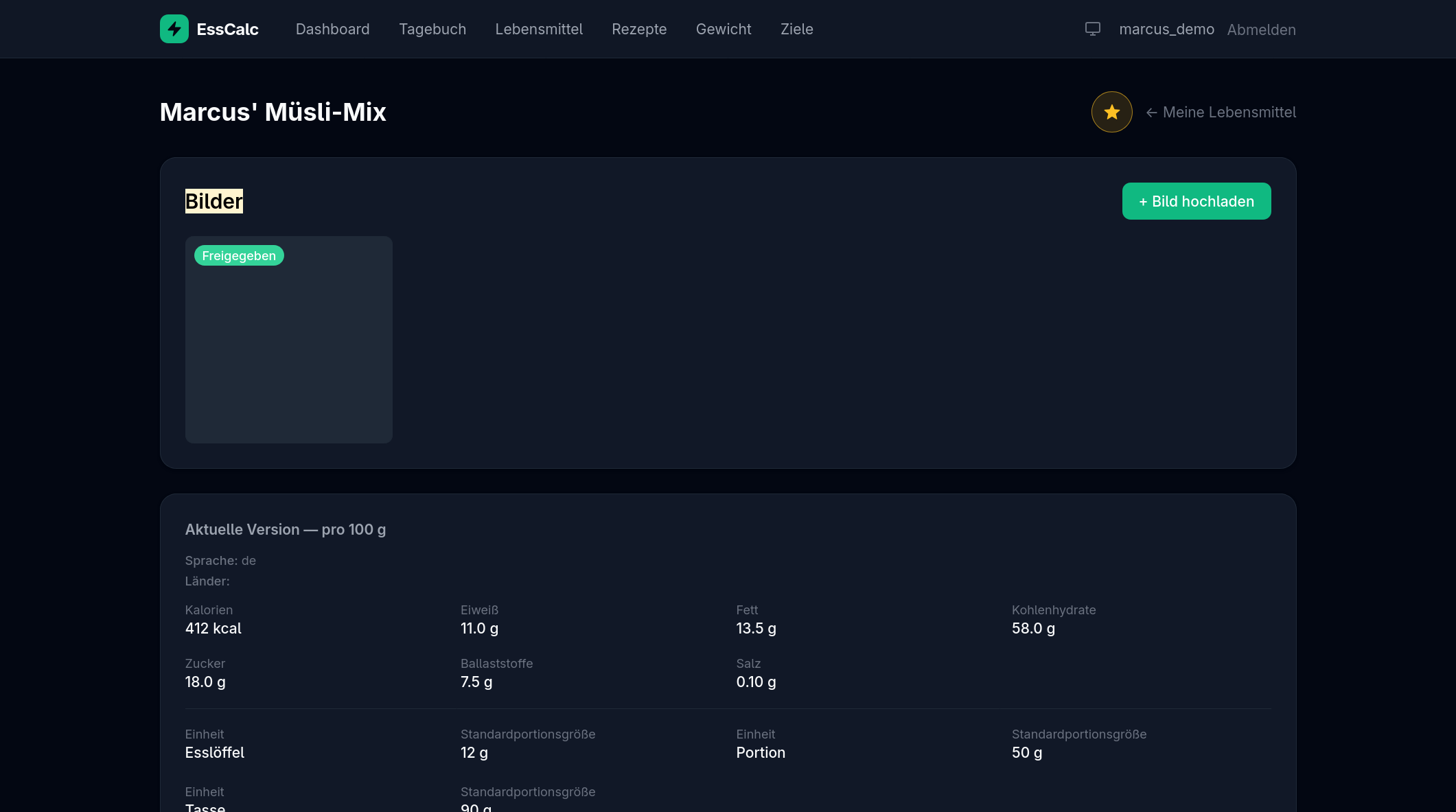Image resolution: width=1456 pixels, height=812 pixels.
Task: Click the Kalorien label
Action: tap(209, 610)
